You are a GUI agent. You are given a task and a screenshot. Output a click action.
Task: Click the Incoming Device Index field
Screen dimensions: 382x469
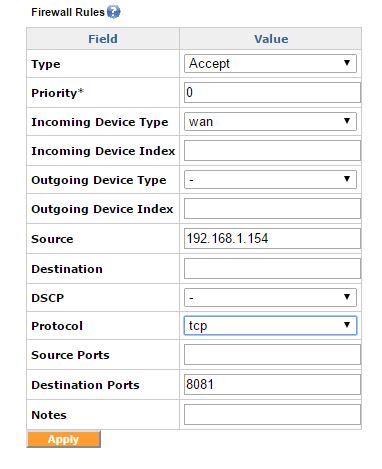(272, 151)
